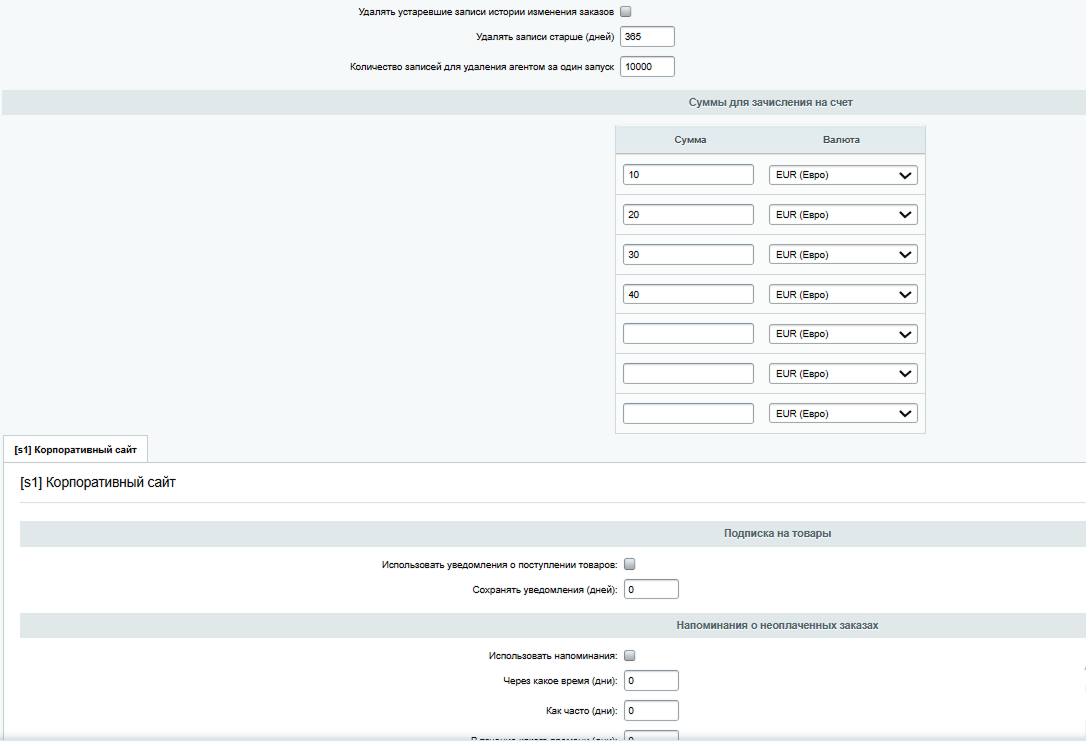Open currency dropdown in first empty amount row
This screenshot has height=744, width=1086.
point(842,334)
